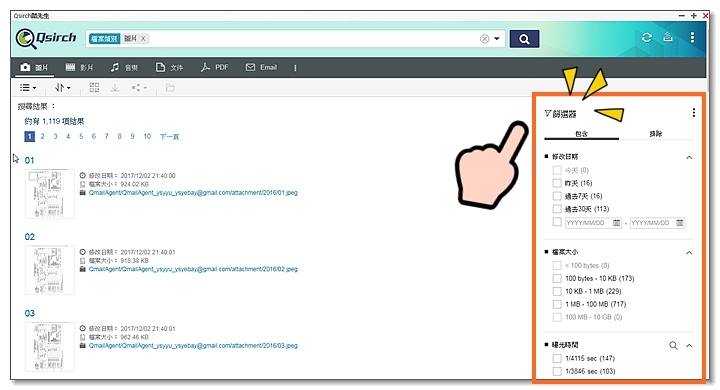Click the blue search magnifier button
The image size is (720, 390).
524,39
